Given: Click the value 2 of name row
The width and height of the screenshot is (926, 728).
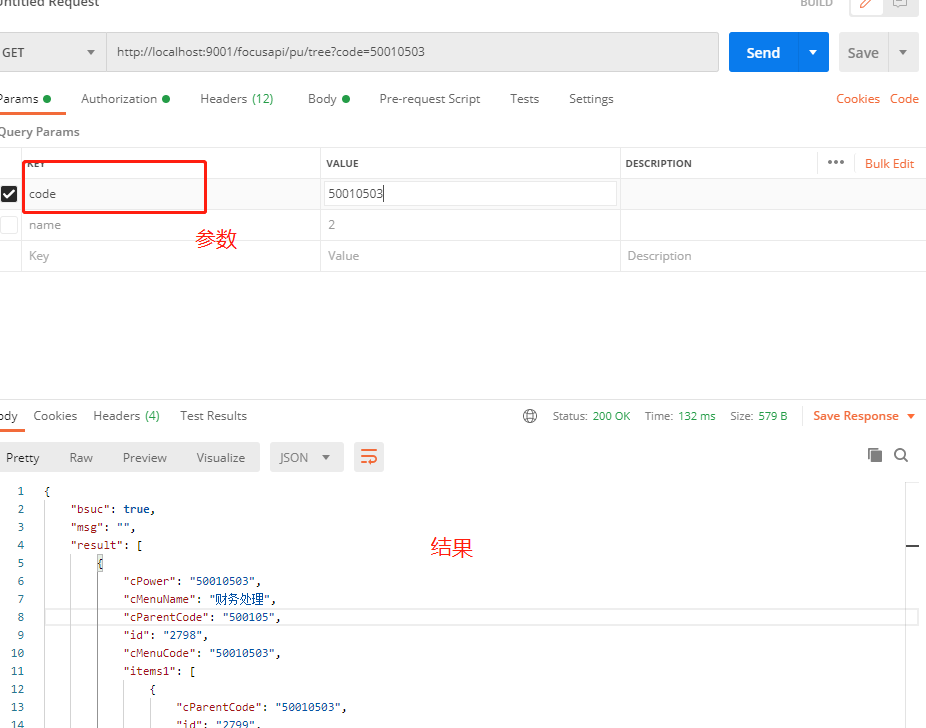Looking at the screenshot, I should tap(470, 225).
